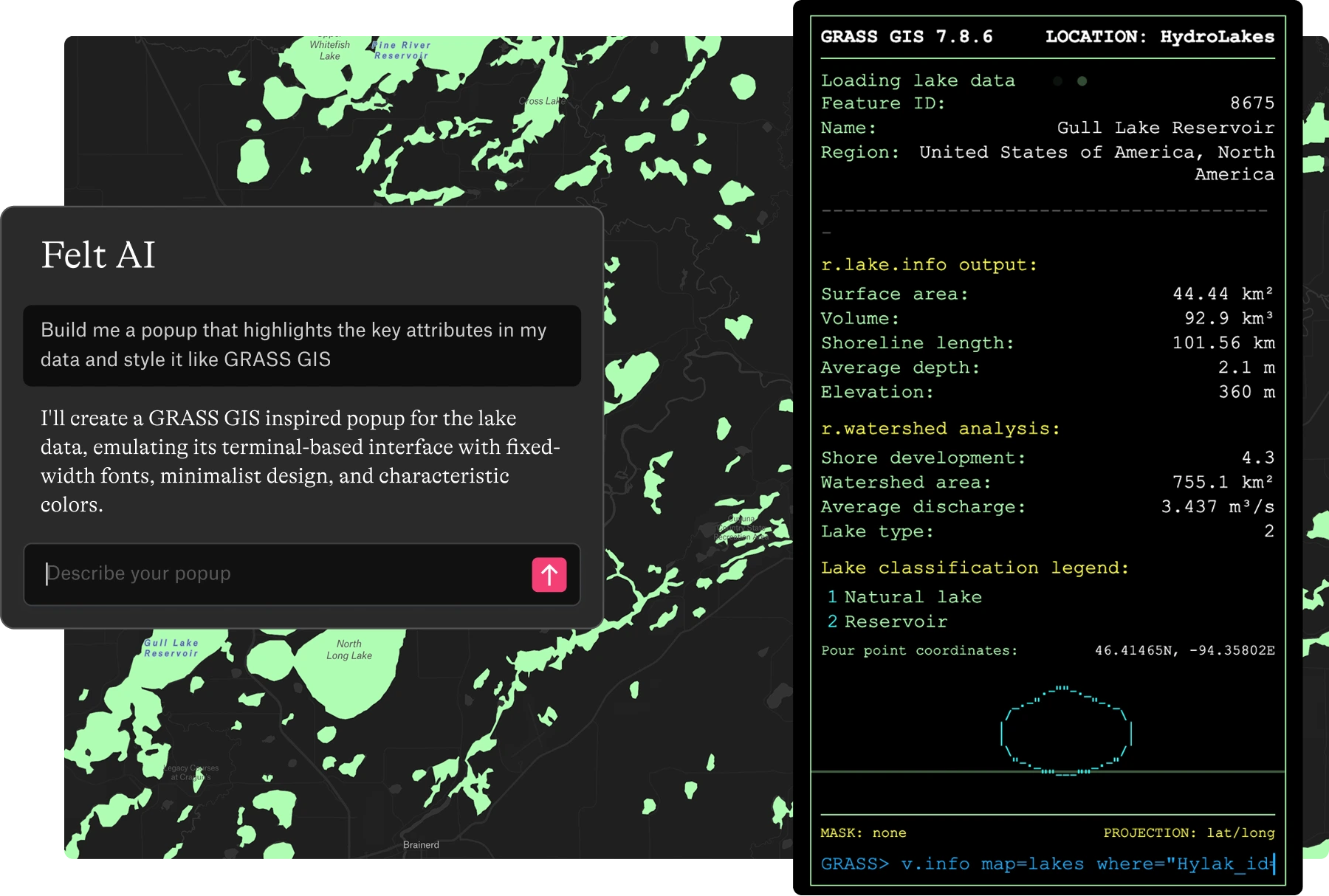Image resolution: width=1329 pixels, height=896 pixels.
Task: Click the ASCII lake outline graphic
Action: 1066,731
